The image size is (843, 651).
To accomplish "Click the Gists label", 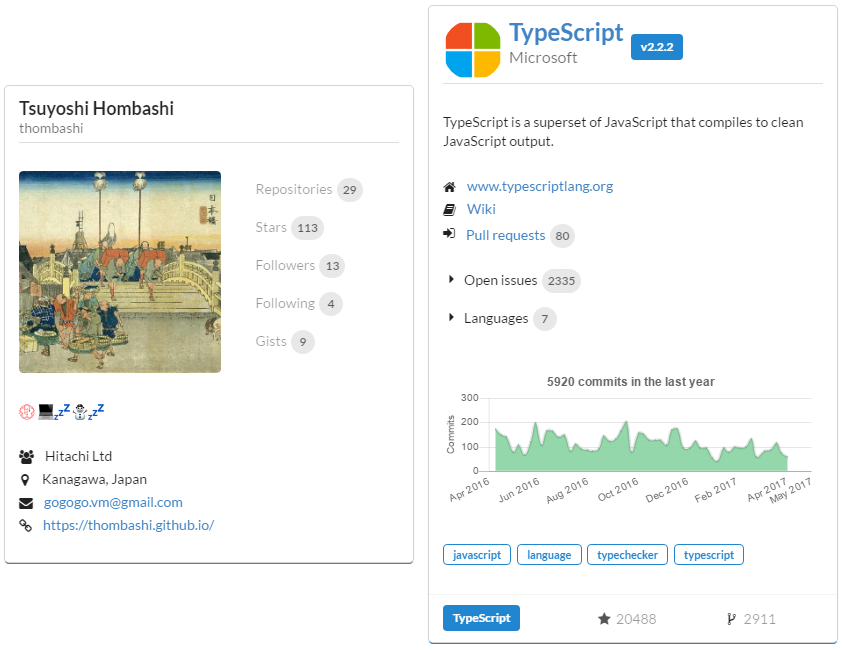I will [x=271, y=341].
